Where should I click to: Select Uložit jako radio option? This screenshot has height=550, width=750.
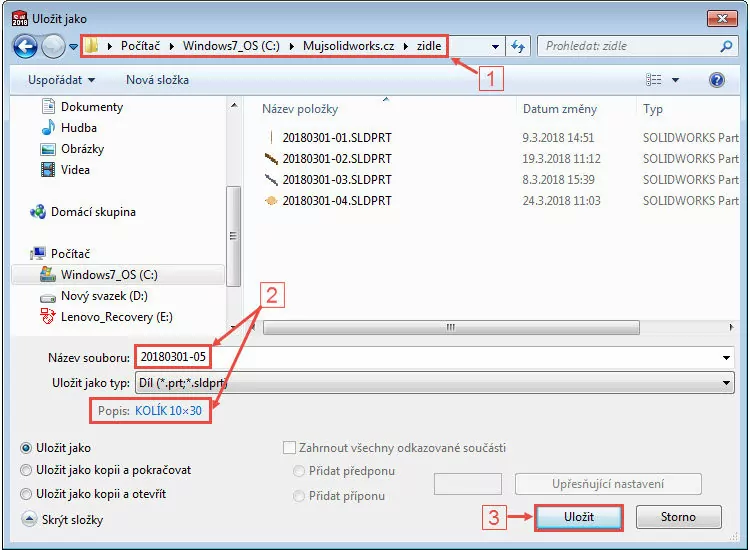(26, 448)
